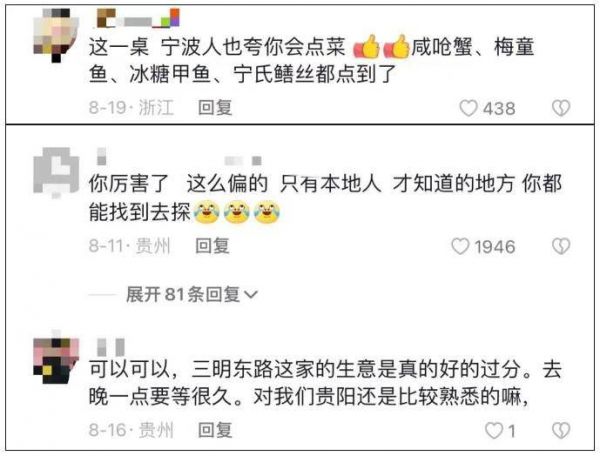Select the comment text about 咸呛蟹 and 梅童鱼
The width and height of the screenshot is (600, 456).
pyautogui.click(x=311, y=60)
